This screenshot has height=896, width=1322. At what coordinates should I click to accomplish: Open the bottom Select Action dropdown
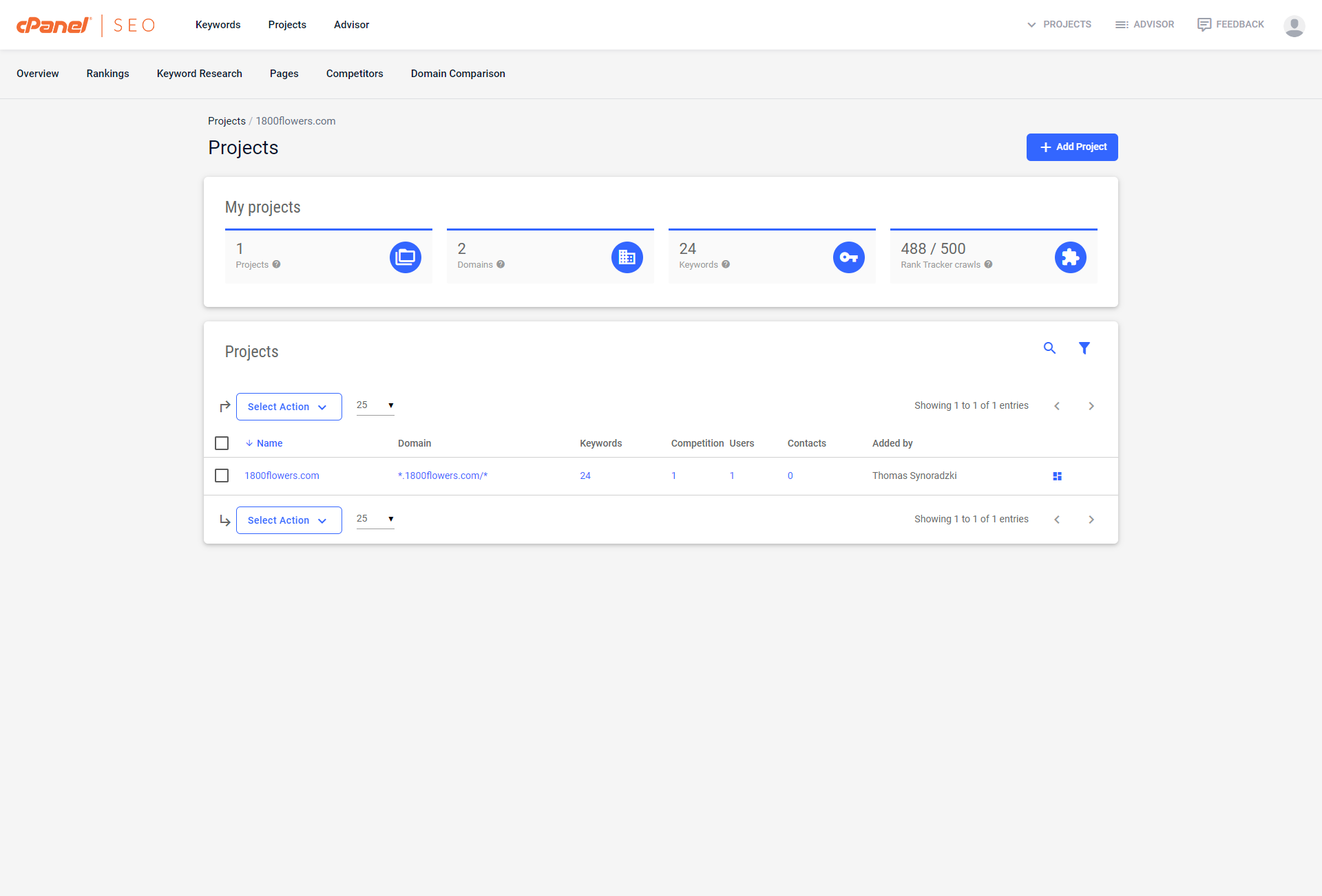(288, 520)
